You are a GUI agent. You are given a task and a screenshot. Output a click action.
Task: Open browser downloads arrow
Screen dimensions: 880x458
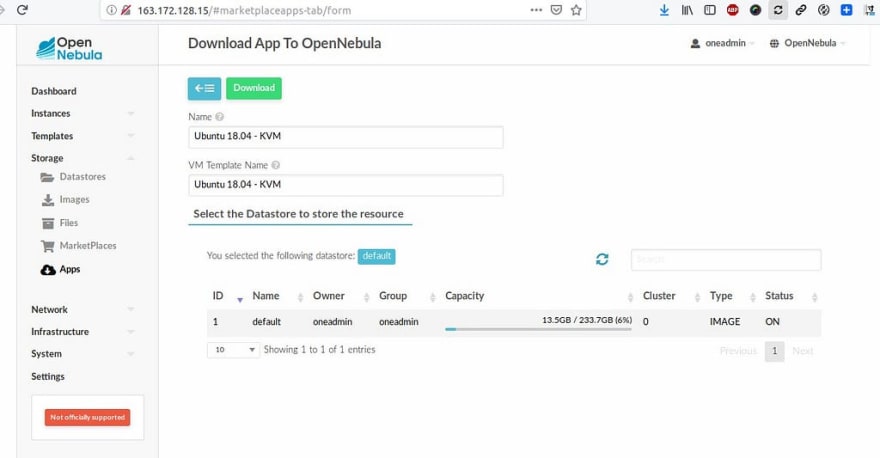click(x=664, y=10)
